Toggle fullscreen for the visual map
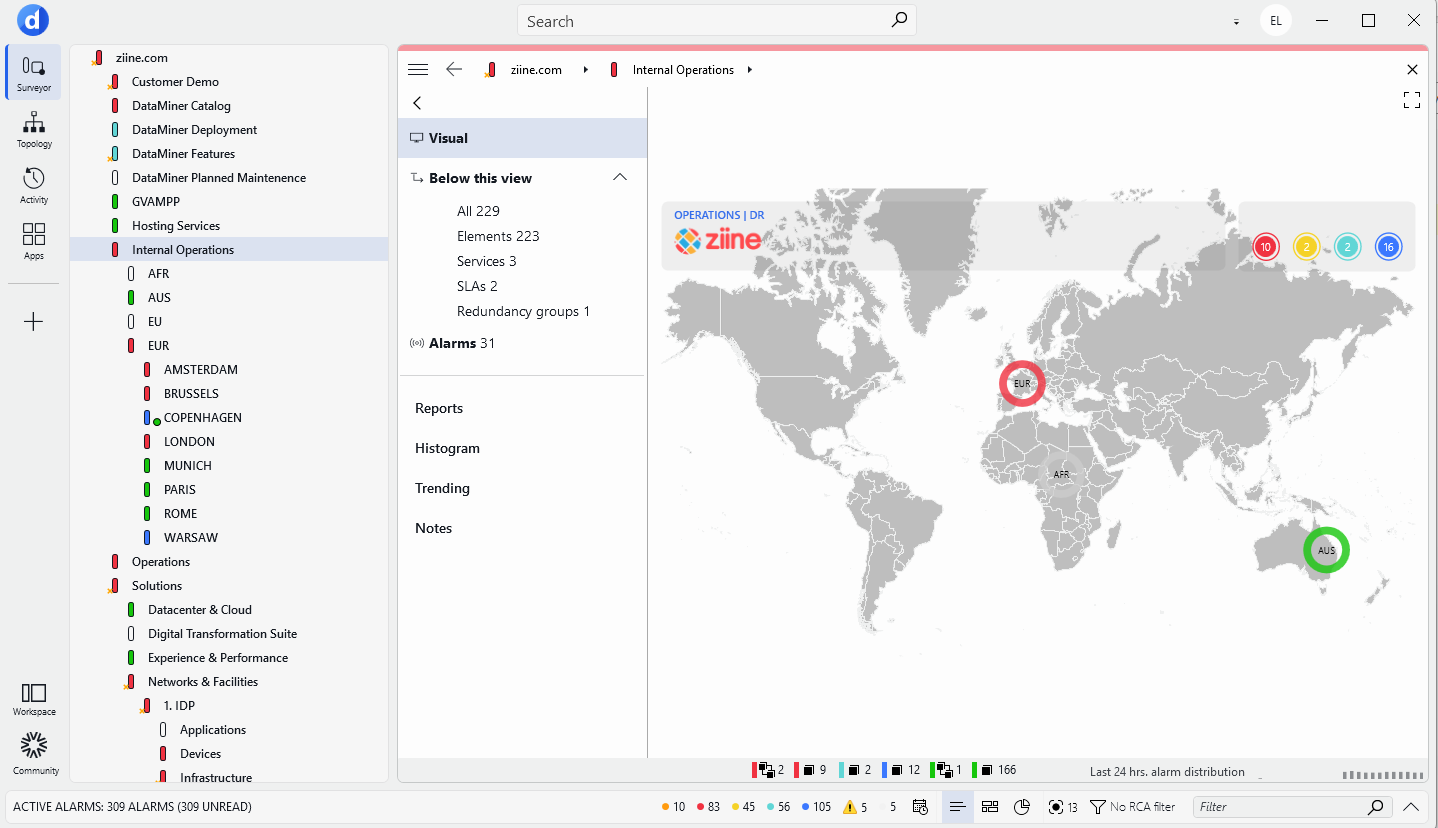The image size is (1438, 828). (1411, 100)
